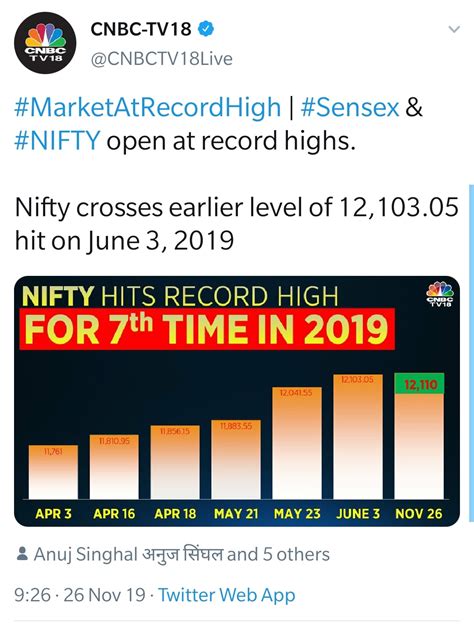The height and width of the screenshot is (625, 474).
Task: Open the CNBC-TV18 profile avatar
Action: tap(45, 42)
